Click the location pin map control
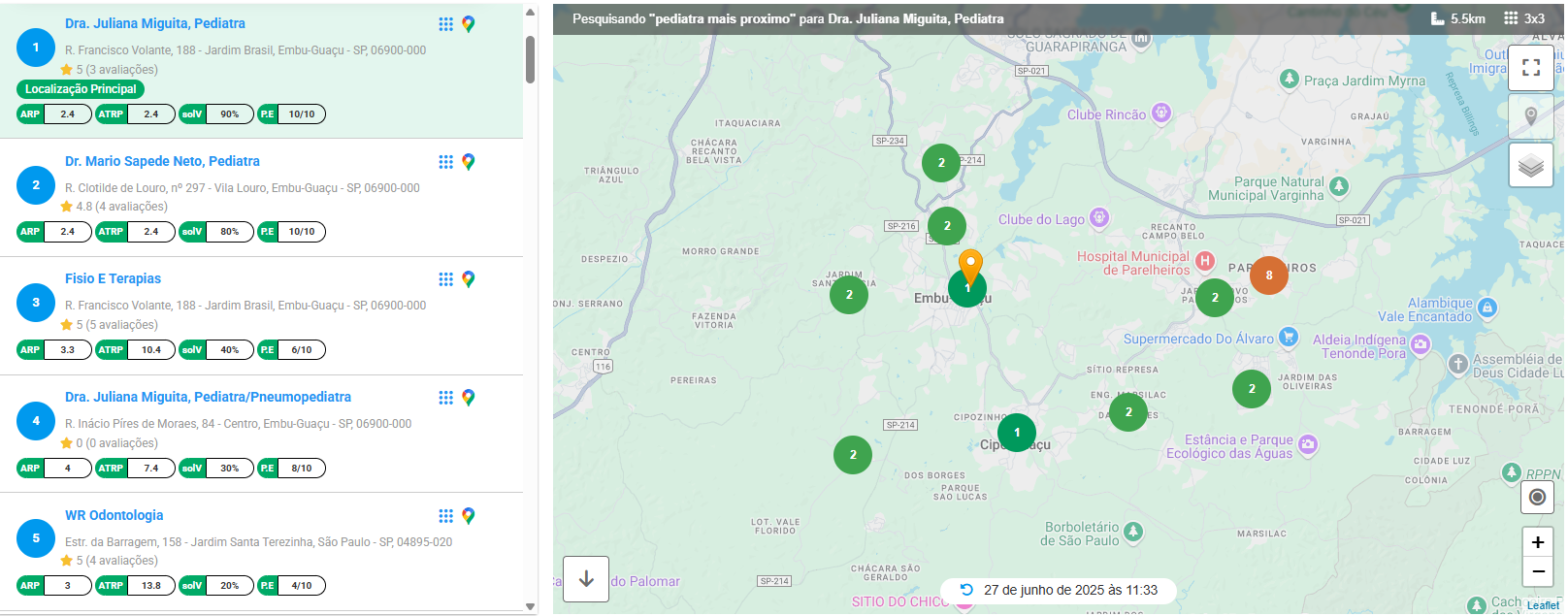 pyautogui.click(x=1530, y=116)
